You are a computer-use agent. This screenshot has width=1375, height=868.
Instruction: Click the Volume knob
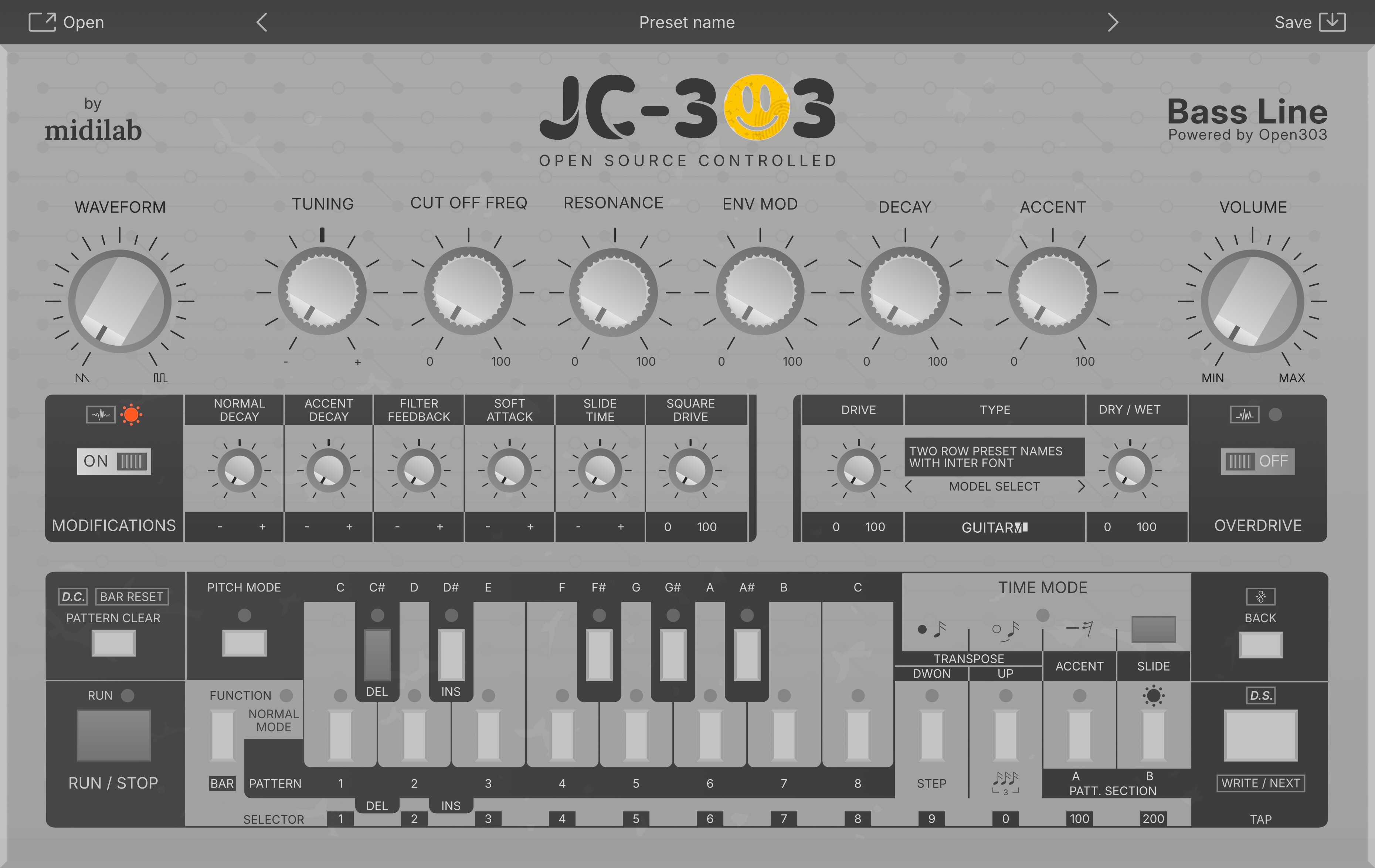click(x=1252, y=301)
